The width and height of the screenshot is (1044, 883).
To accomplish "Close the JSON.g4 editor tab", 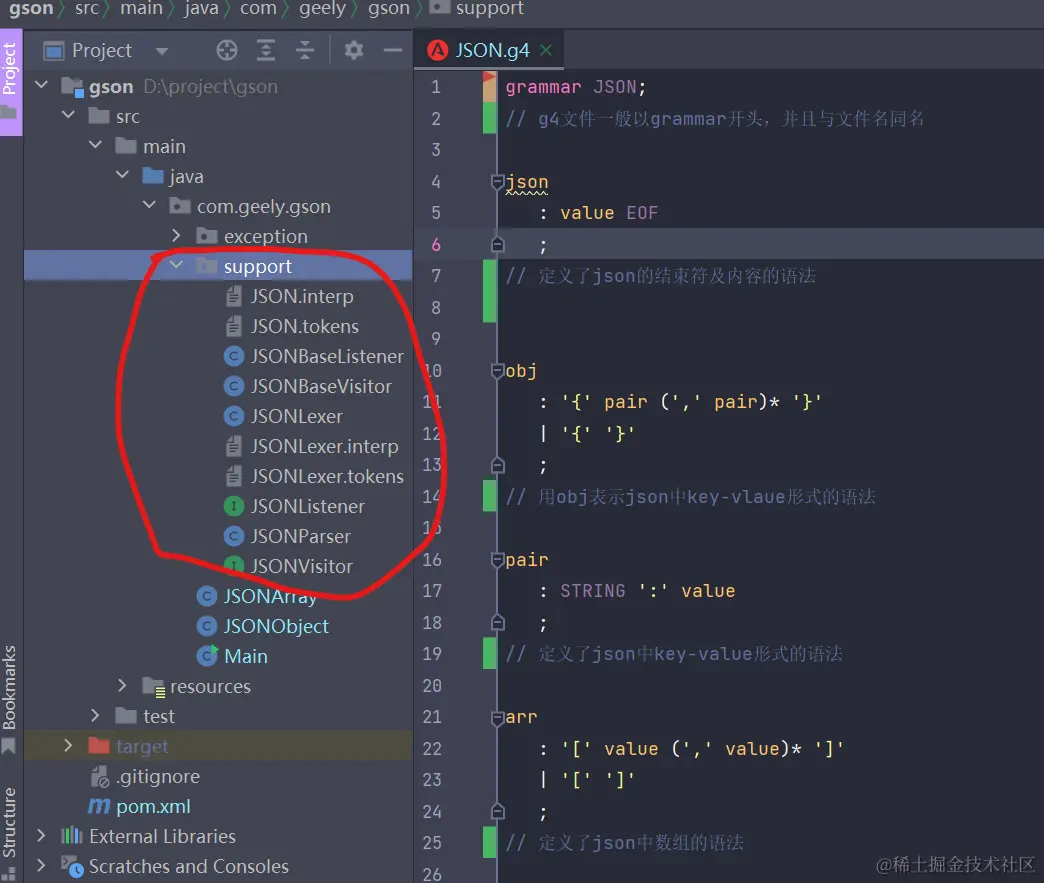I will click(x=546, y=50).
